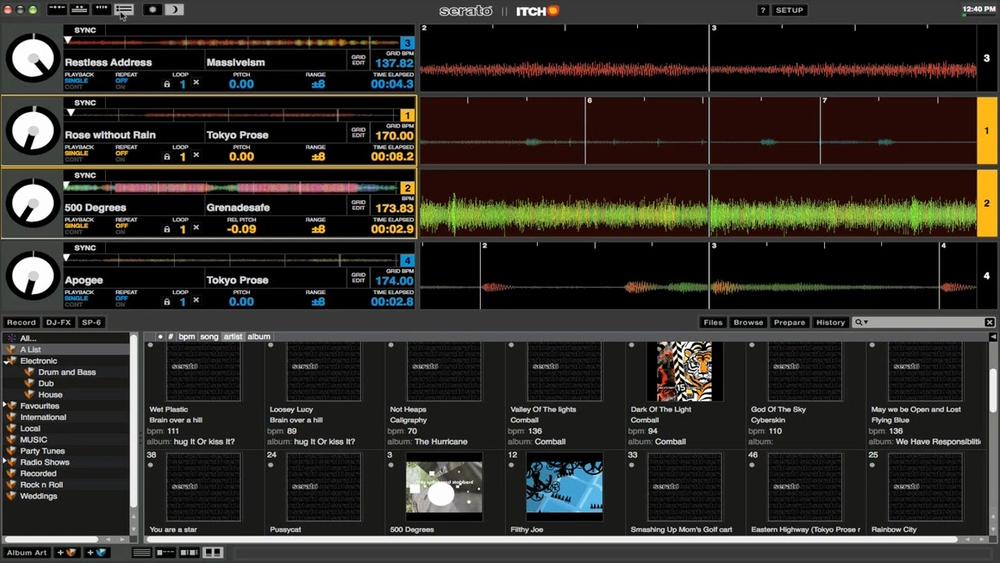The image size is (1000, 563).
Task: Expand the Favourites crate
Action: click(5, 406)
